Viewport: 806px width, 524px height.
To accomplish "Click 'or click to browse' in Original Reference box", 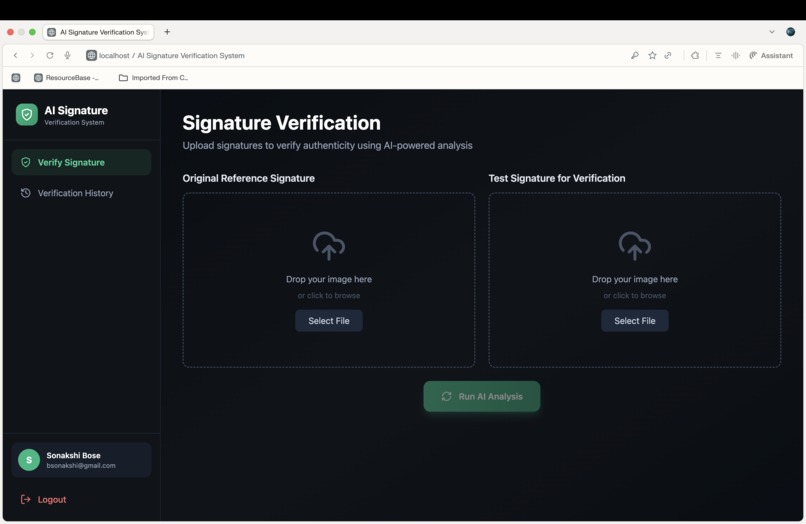I will (329, 296).
